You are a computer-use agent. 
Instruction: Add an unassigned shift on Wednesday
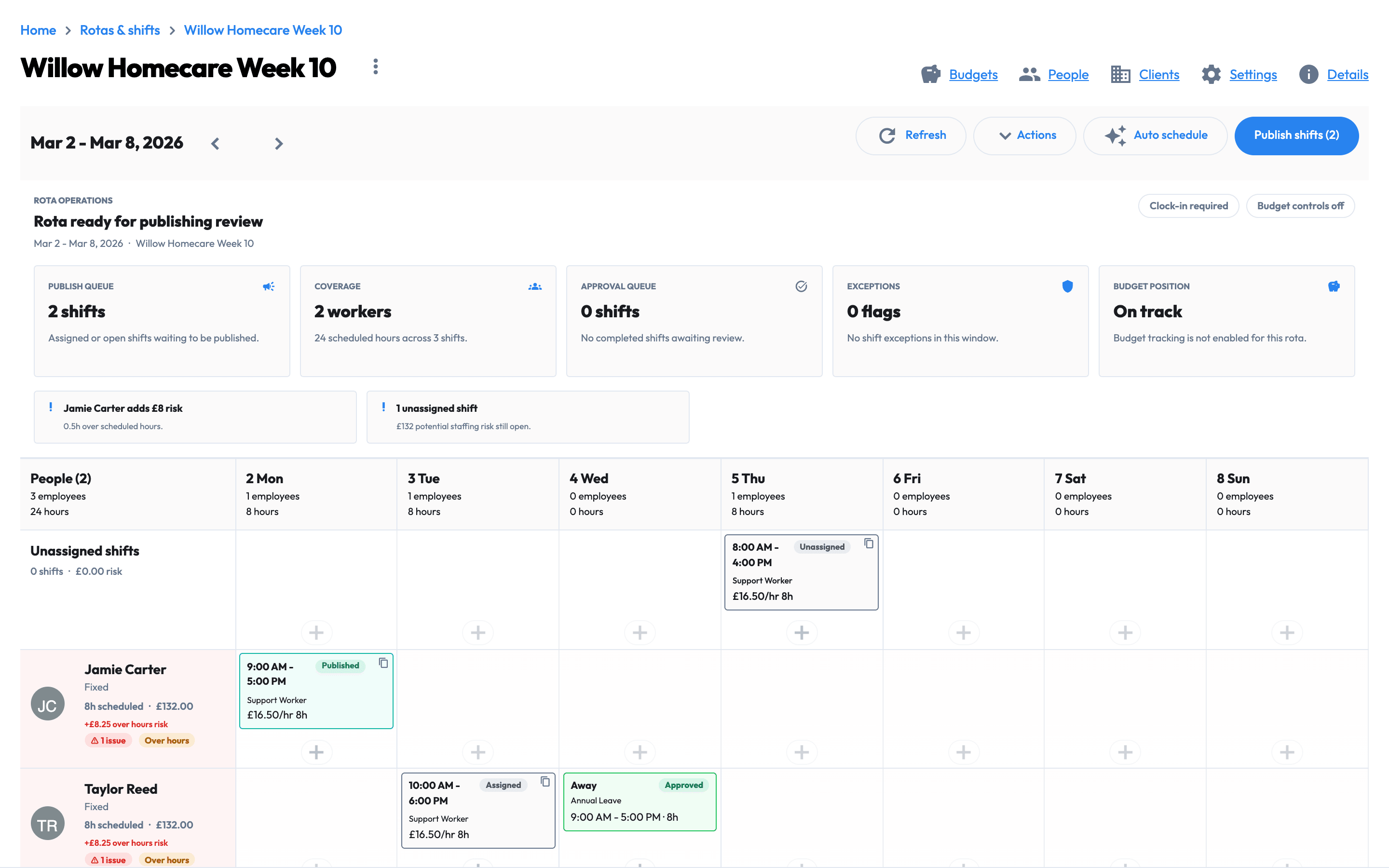[640, 633]
